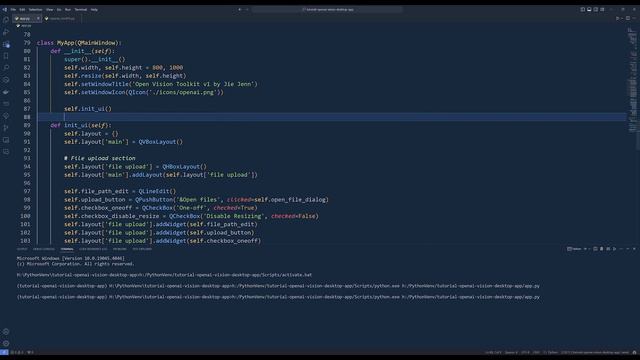Close the terminal panel
The height and width of the screenshot is (360, 640).
pyautogui.click(x=634, y=249)
